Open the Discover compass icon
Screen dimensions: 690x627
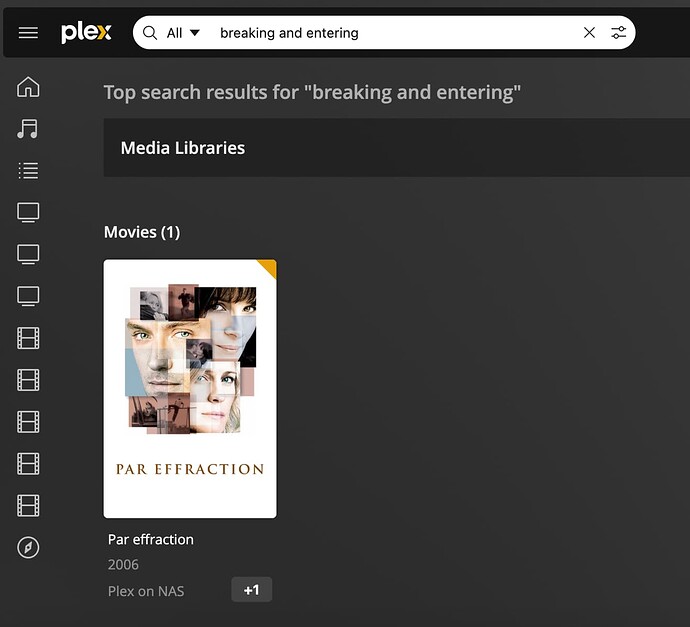click(x=28, y=547)
